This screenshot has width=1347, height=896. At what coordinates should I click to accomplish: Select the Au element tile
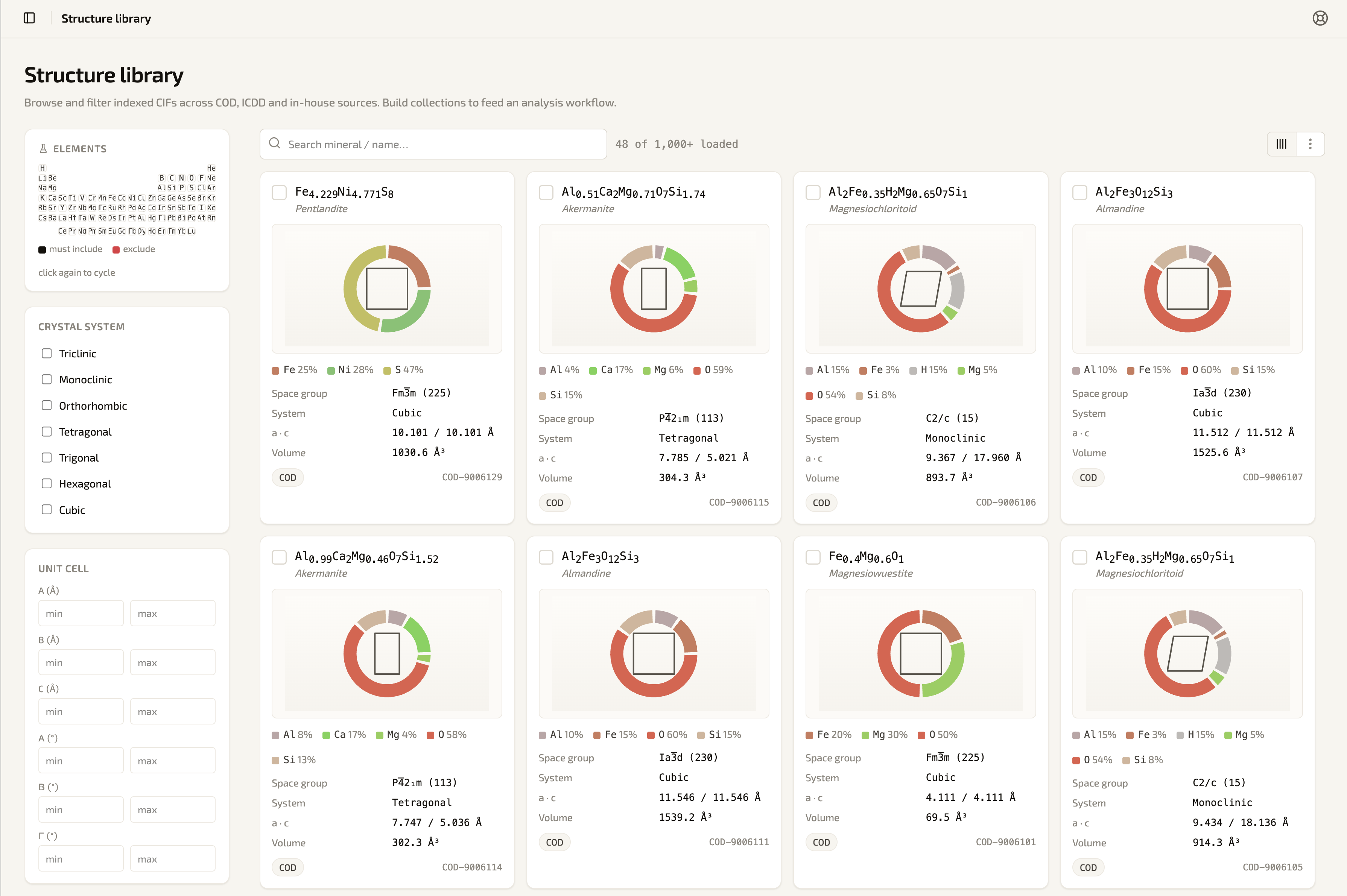142,218
